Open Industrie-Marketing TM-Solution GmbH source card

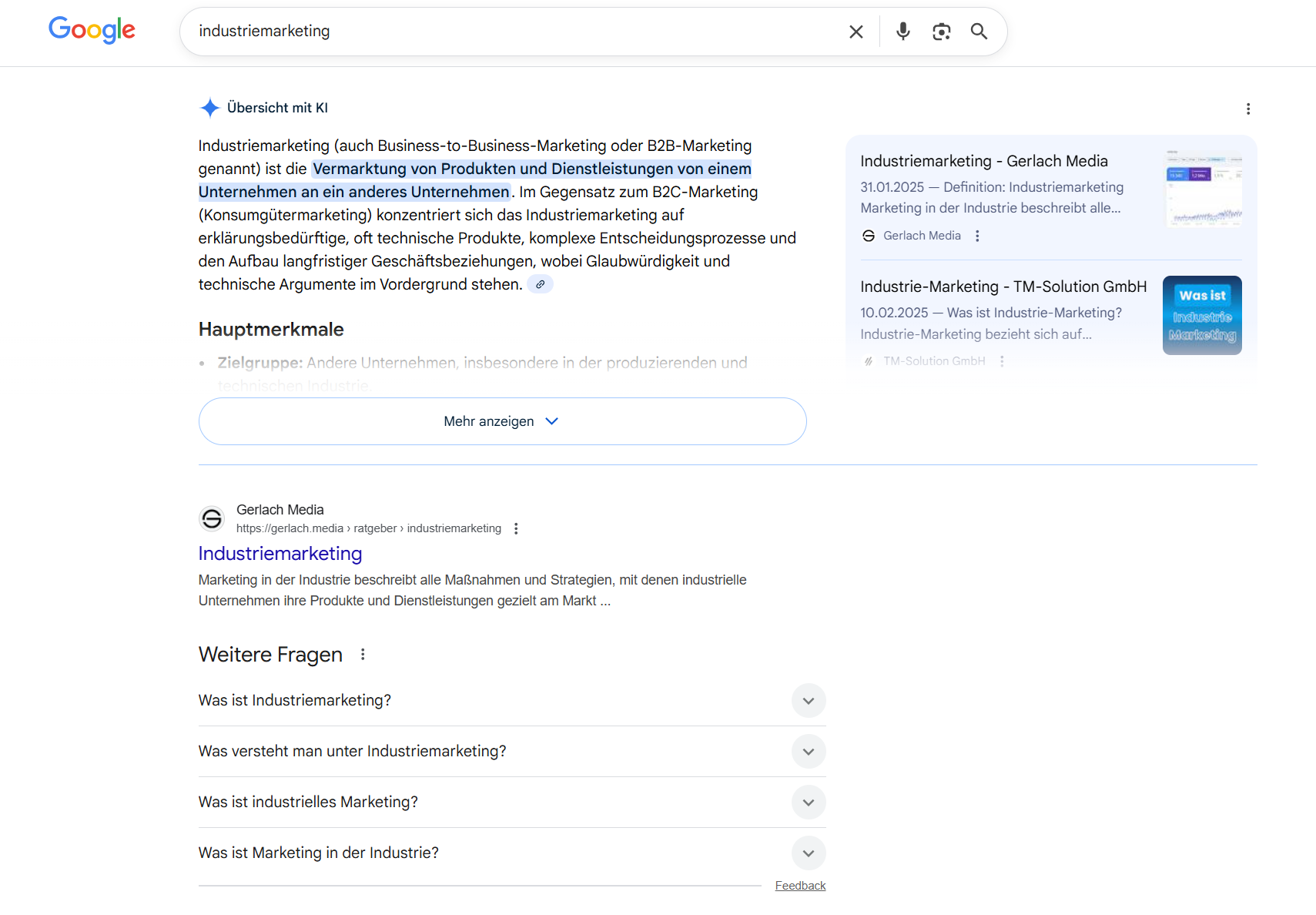coord(1003,287)
